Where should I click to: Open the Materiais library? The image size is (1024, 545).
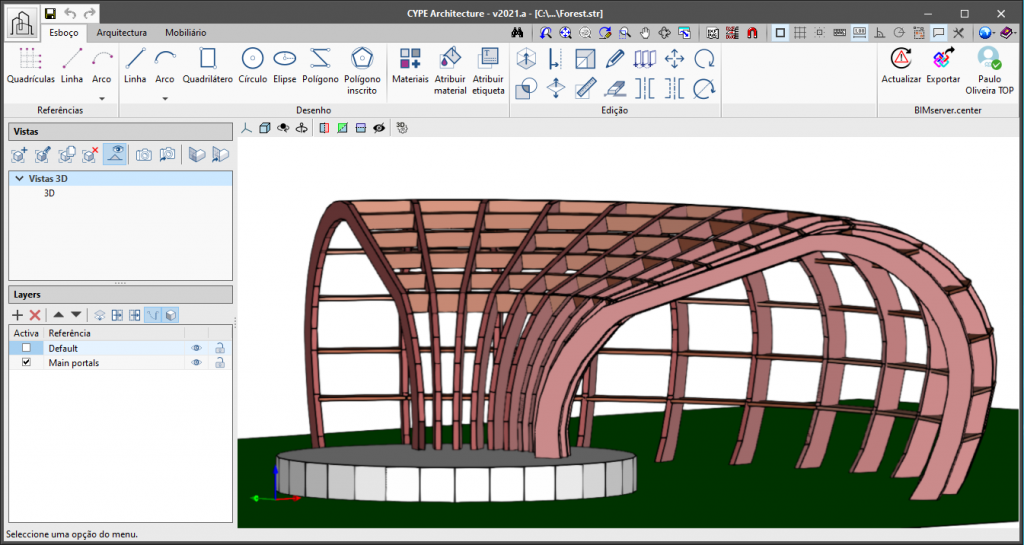410,66
